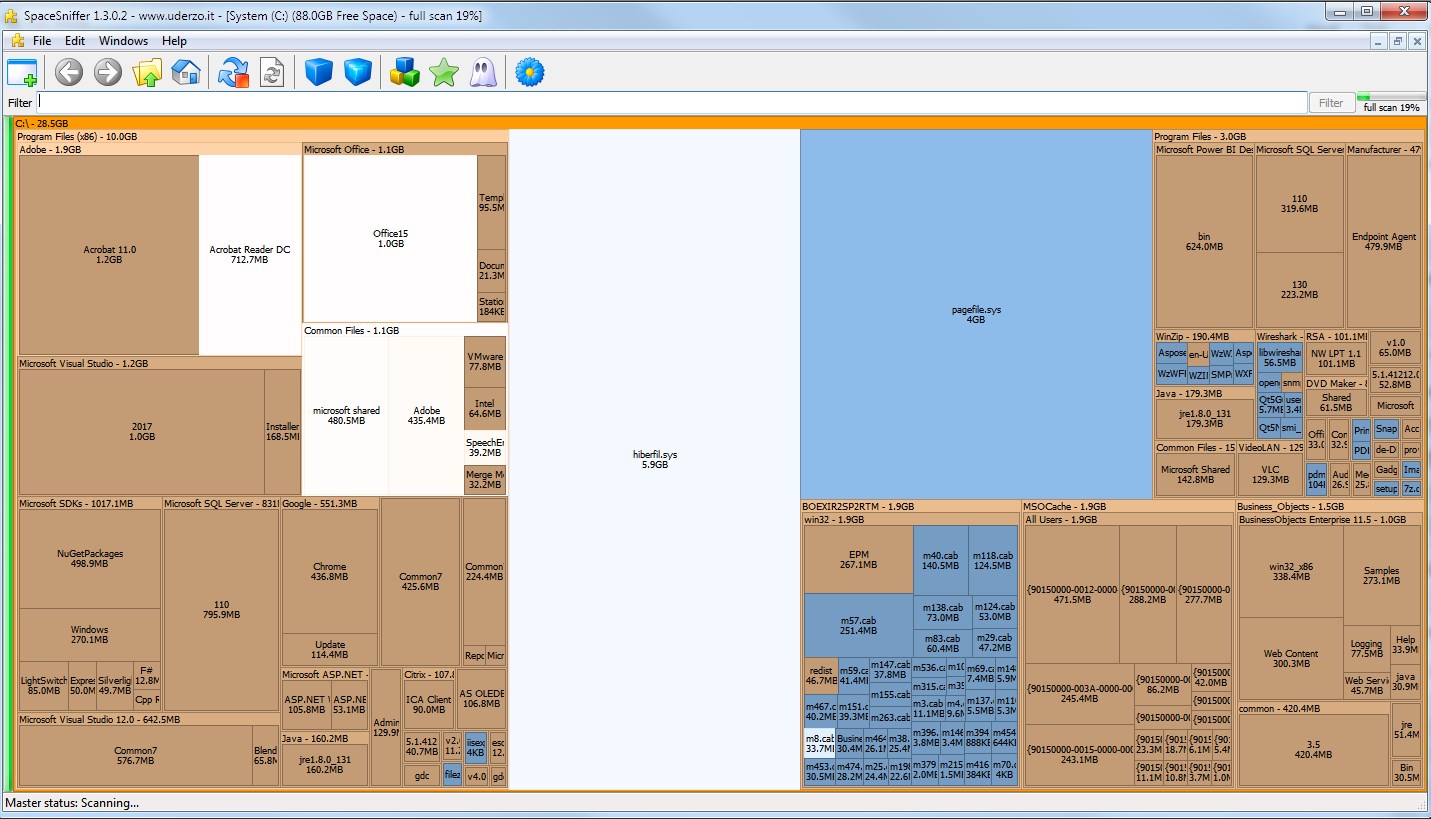Select the Chrome 436.8MB block
The width and height of the screenshot is (1431, 819).
pos(330,572)
